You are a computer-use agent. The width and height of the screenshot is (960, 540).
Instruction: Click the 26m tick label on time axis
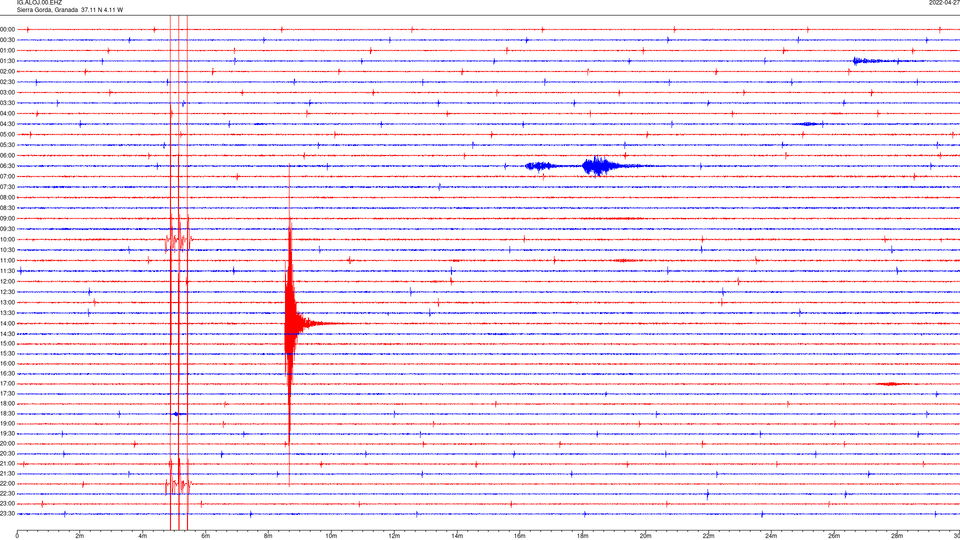[834, 536]
